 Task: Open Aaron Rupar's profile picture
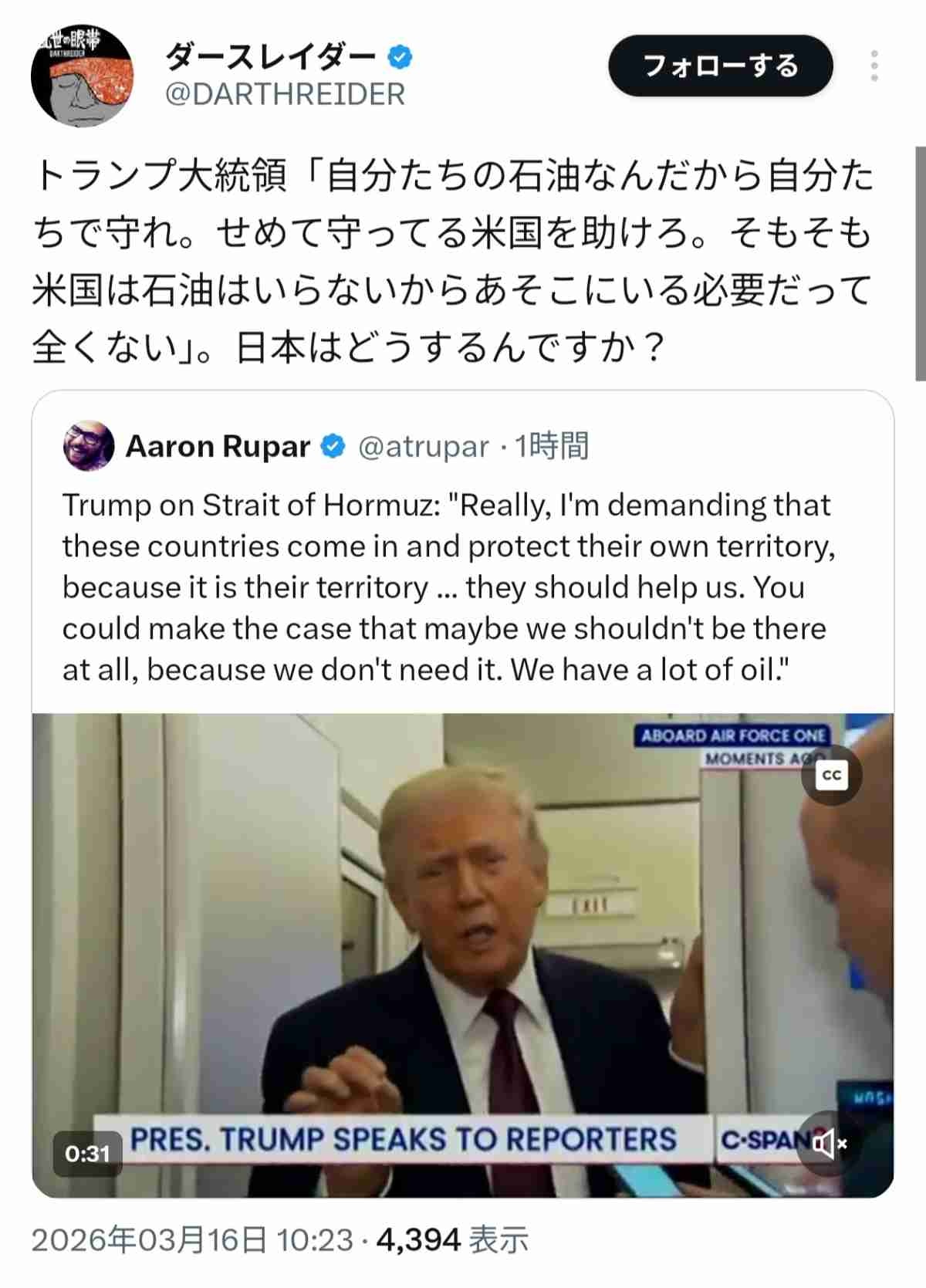[x=89, y=446]
